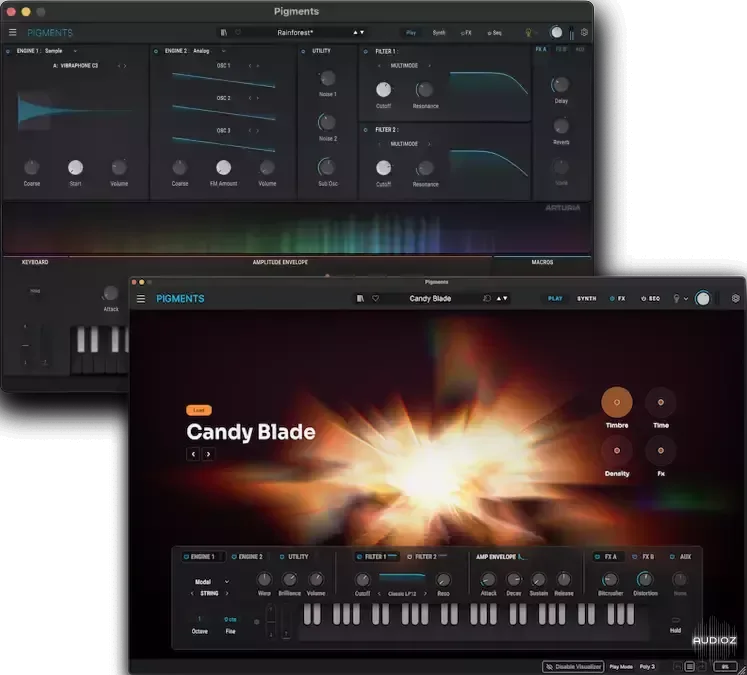
Task: Open hamburger menu in the Rainforest window
Action: (x=13, y=32)
